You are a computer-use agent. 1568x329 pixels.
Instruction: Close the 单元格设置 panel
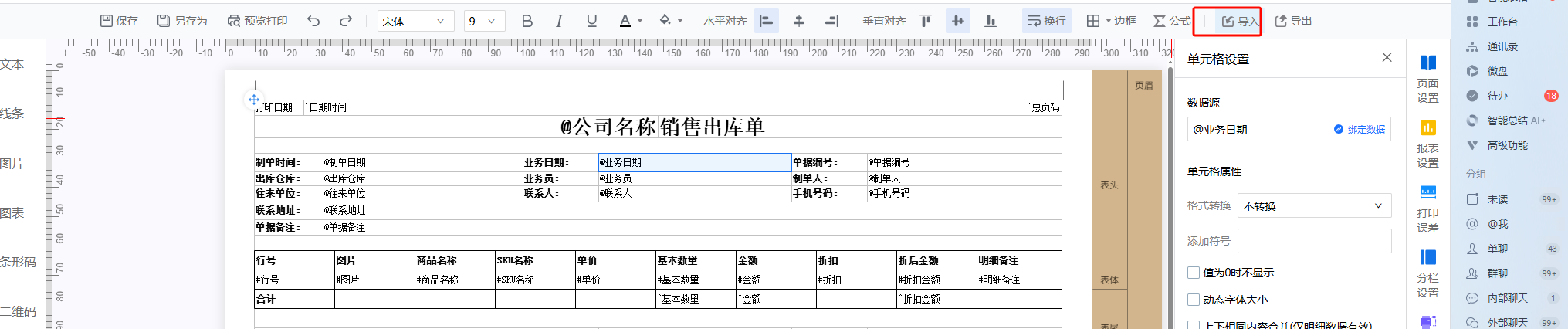coord(1387,58)
